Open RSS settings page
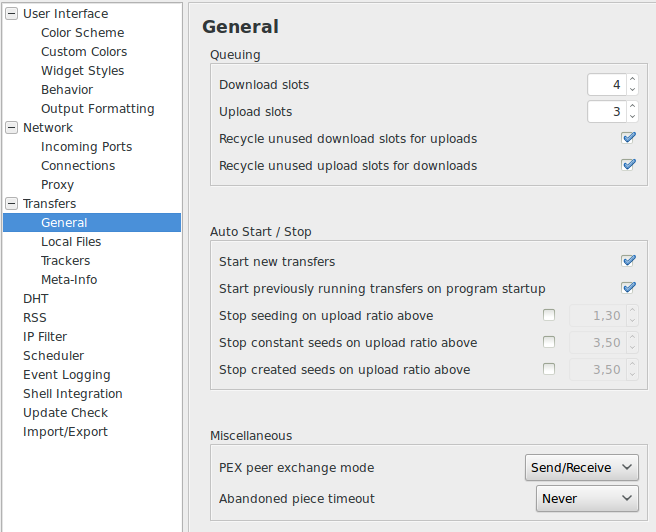 [x=35, y=318]
